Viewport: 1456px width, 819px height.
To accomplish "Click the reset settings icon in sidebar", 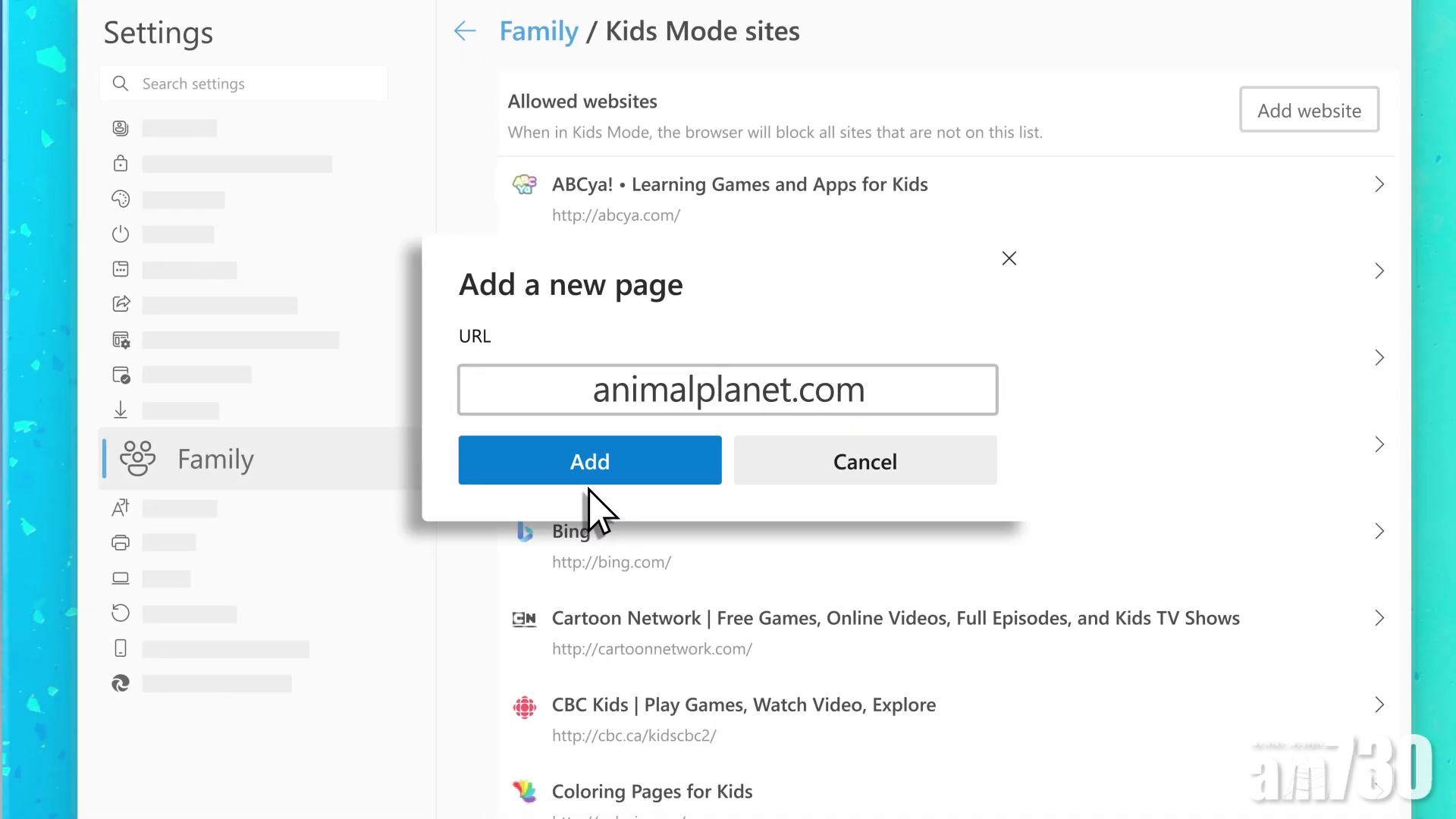I will [x=121, y=613].
